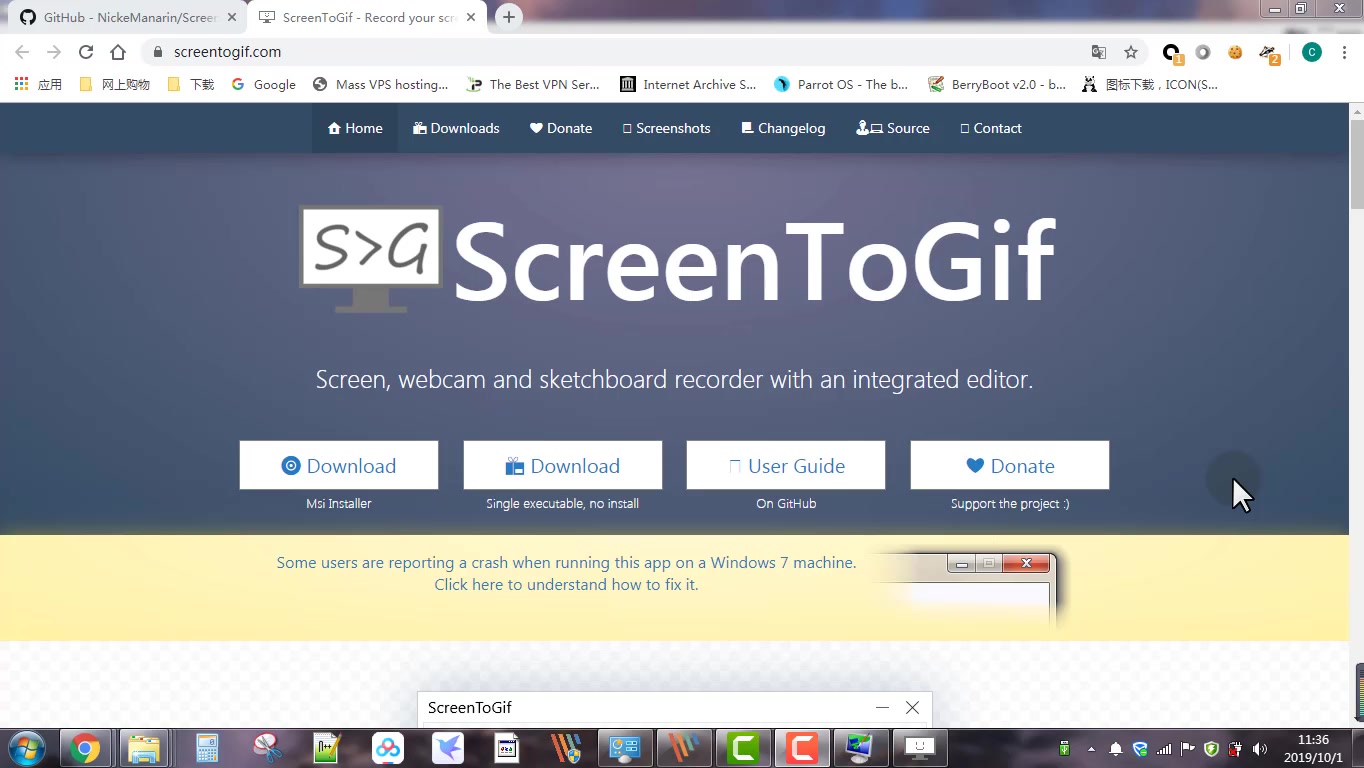
Task: Open the Calculator taskbar icon
Action: [x=207, y=748]
